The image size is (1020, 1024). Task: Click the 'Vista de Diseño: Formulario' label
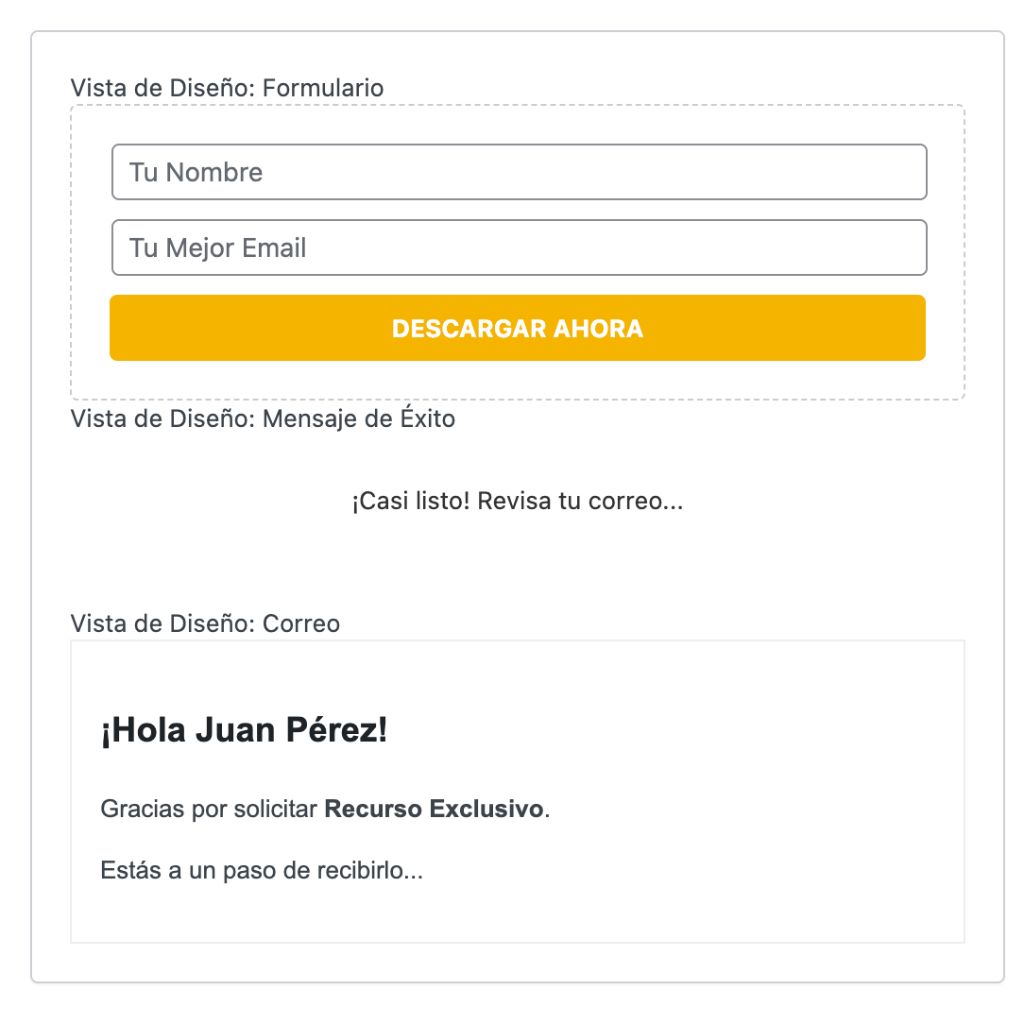pyautogui.click(x=227, y=88)
